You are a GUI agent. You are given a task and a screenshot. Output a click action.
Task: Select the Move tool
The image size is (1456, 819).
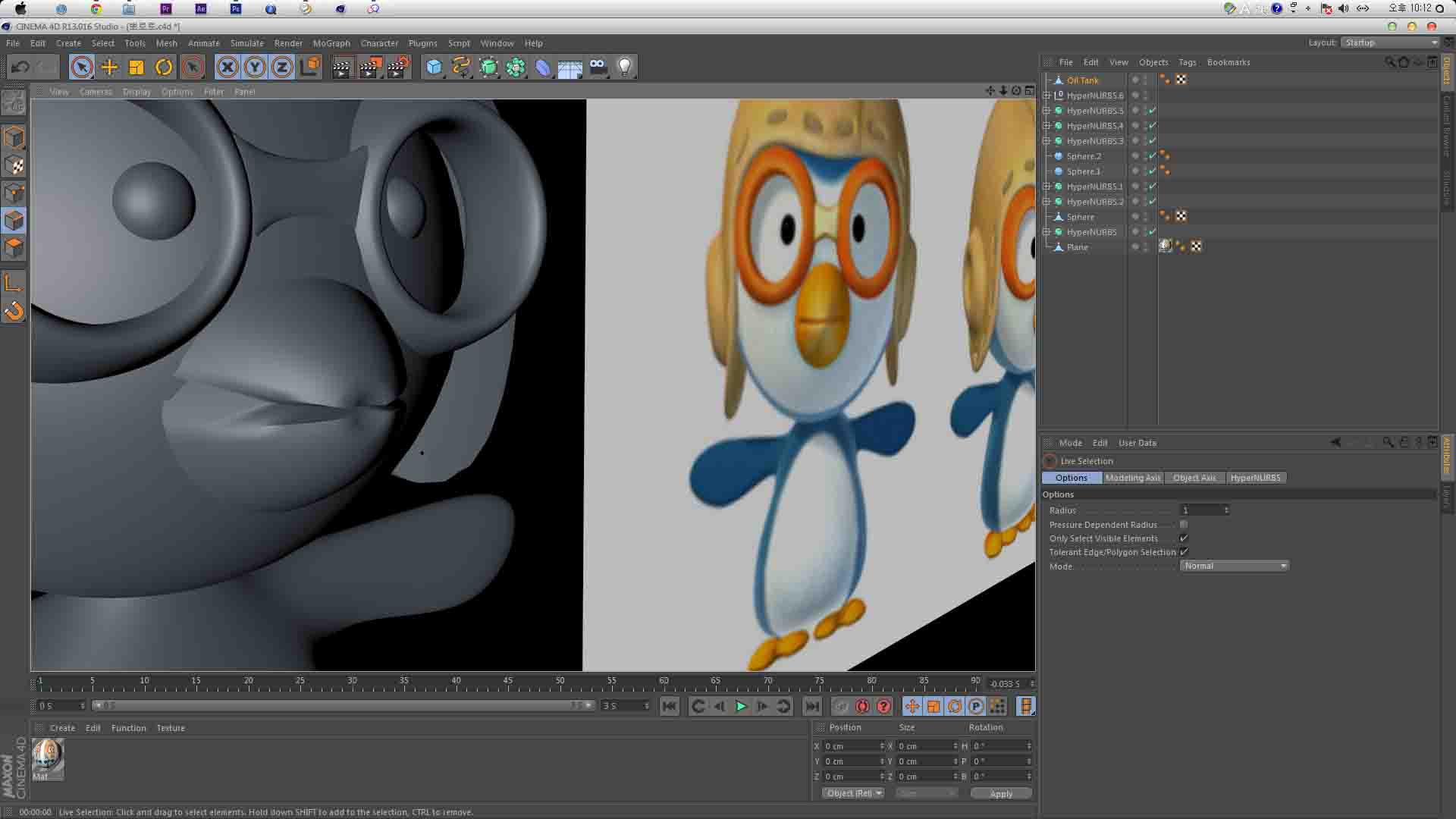coord(109,67)
